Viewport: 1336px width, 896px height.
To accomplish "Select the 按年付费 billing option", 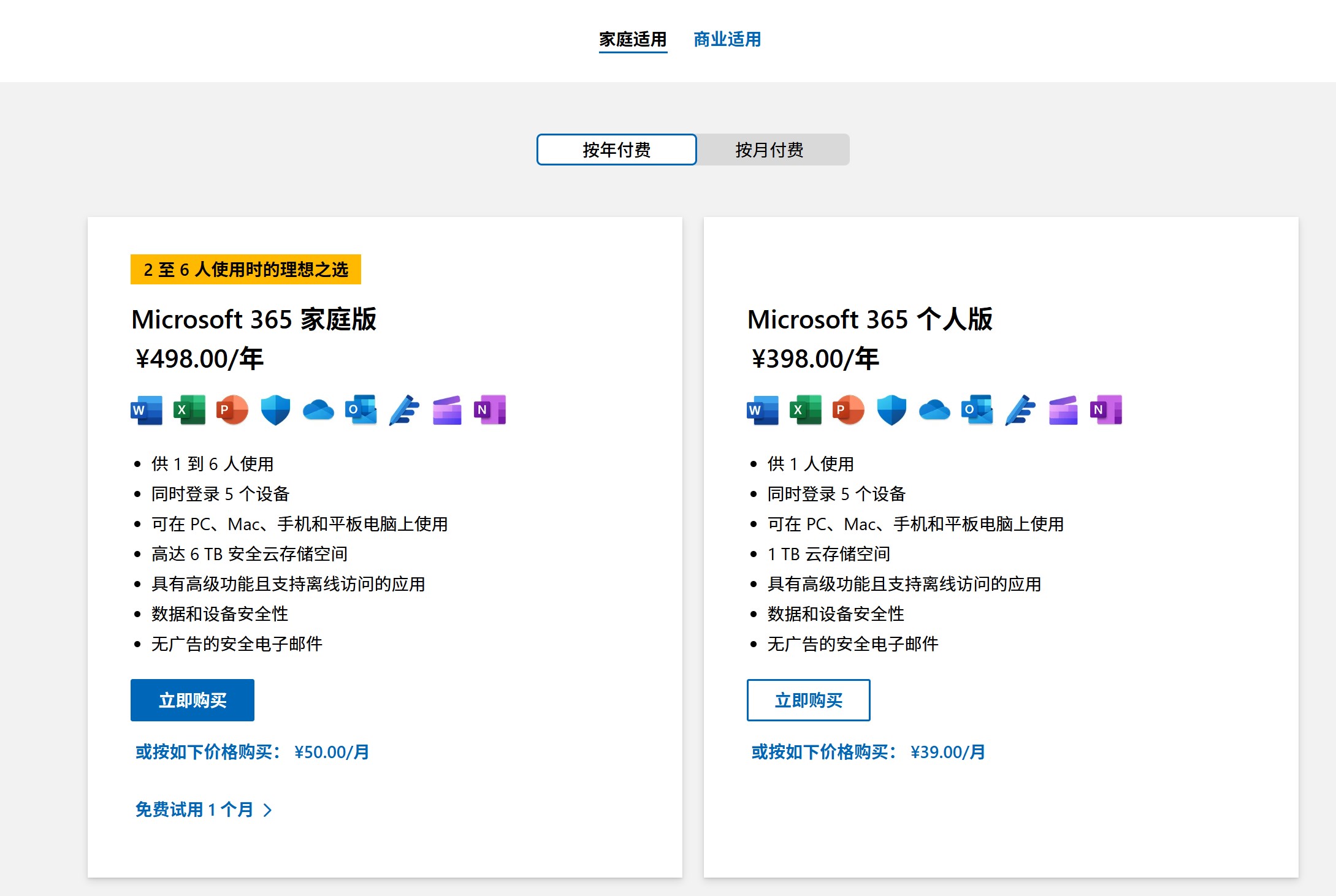I will click(x=617, y=150).
